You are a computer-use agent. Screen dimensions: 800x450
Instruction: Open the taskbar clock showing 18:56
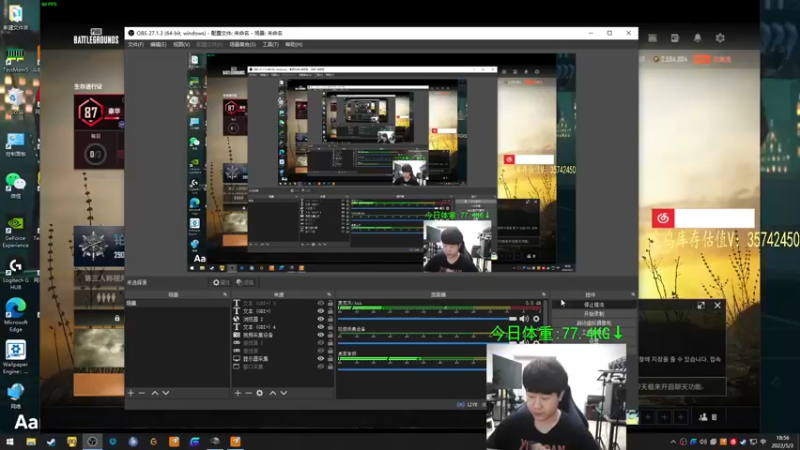point(782,442)
